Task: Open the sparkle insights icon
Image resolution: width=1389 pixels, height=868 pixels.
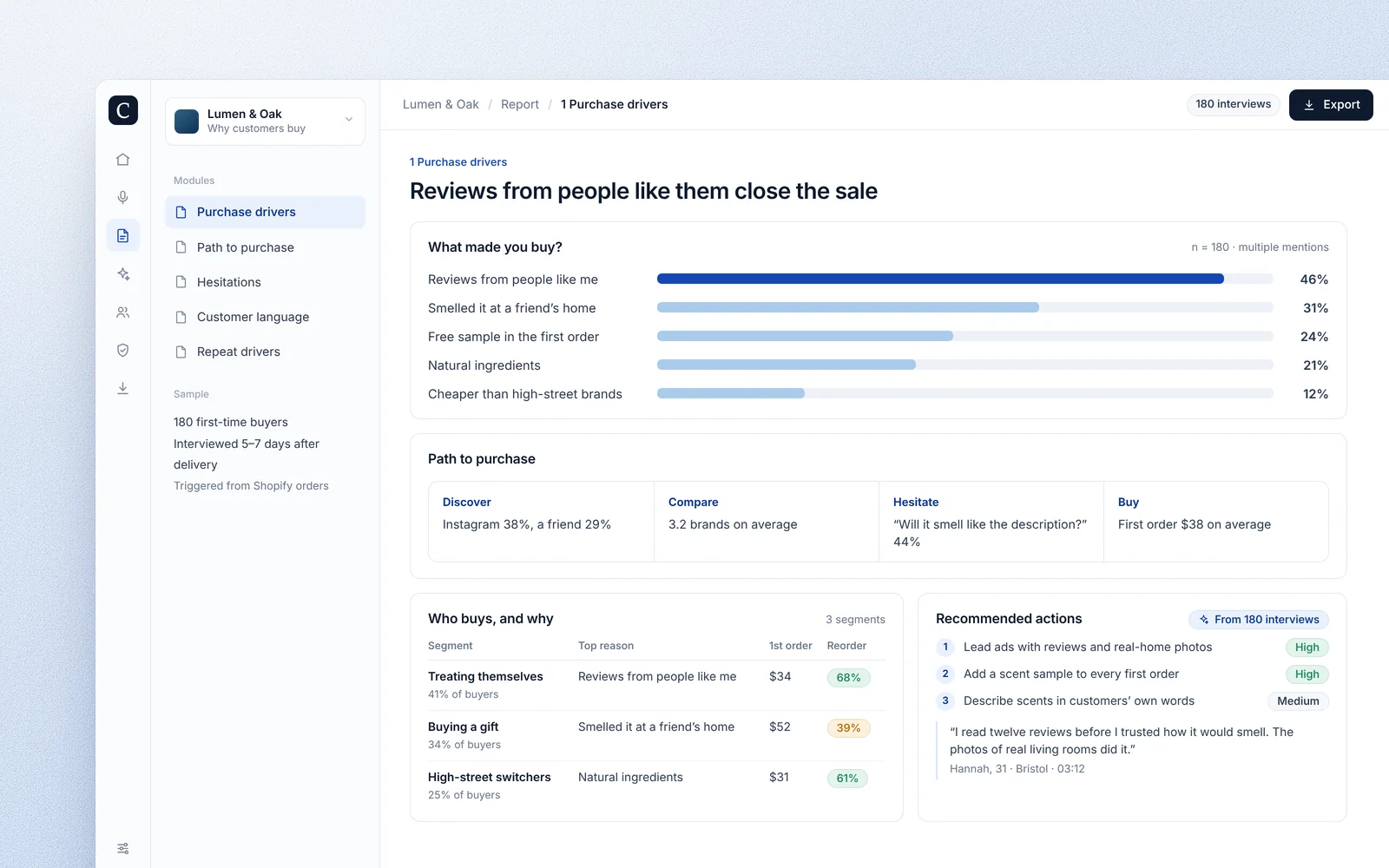Action: click(123, 274)
